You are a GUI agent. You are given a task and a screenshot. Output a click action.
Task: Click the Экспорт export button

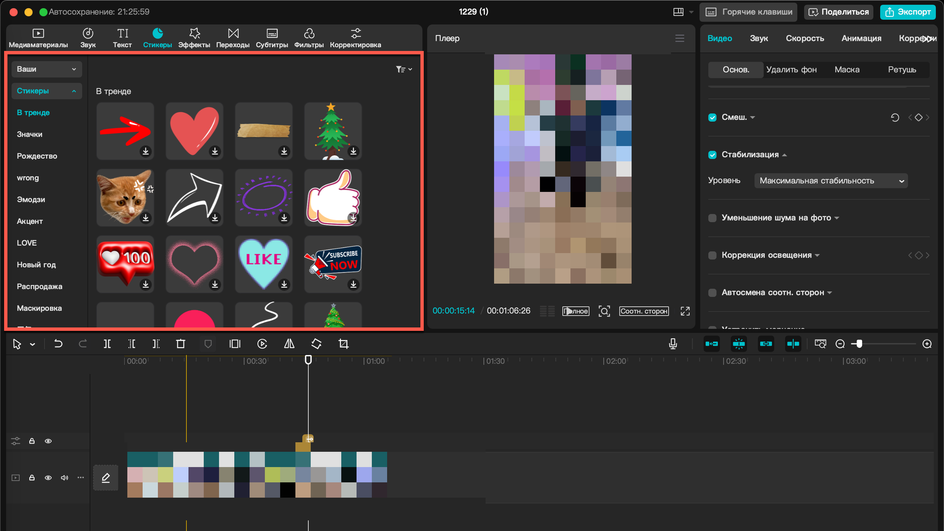pos(908,12)
